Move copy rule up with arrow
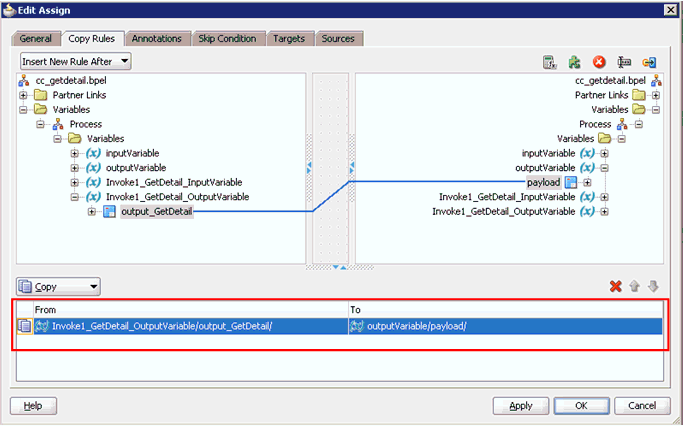 click(635, 286)
